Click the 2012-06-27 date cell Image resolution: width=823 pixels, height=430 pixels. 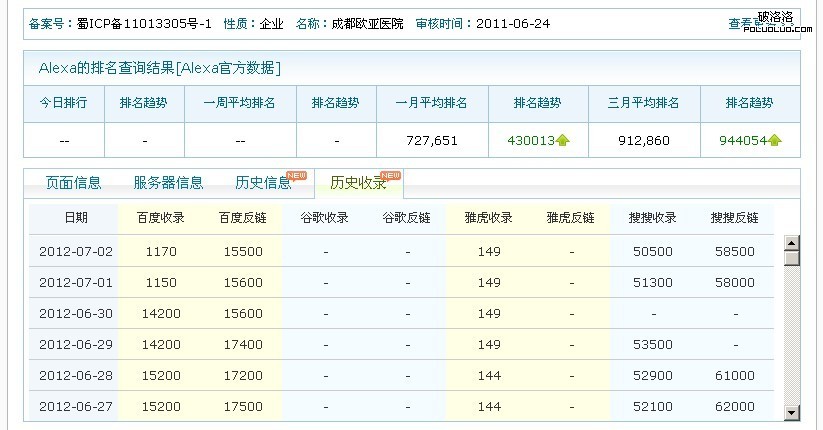pyautogui.click(x=75, y=407)
